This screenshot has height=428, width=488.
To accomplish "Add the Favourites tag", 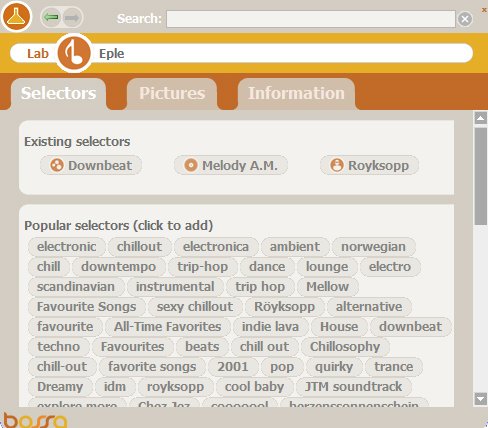I will point(133,347).
